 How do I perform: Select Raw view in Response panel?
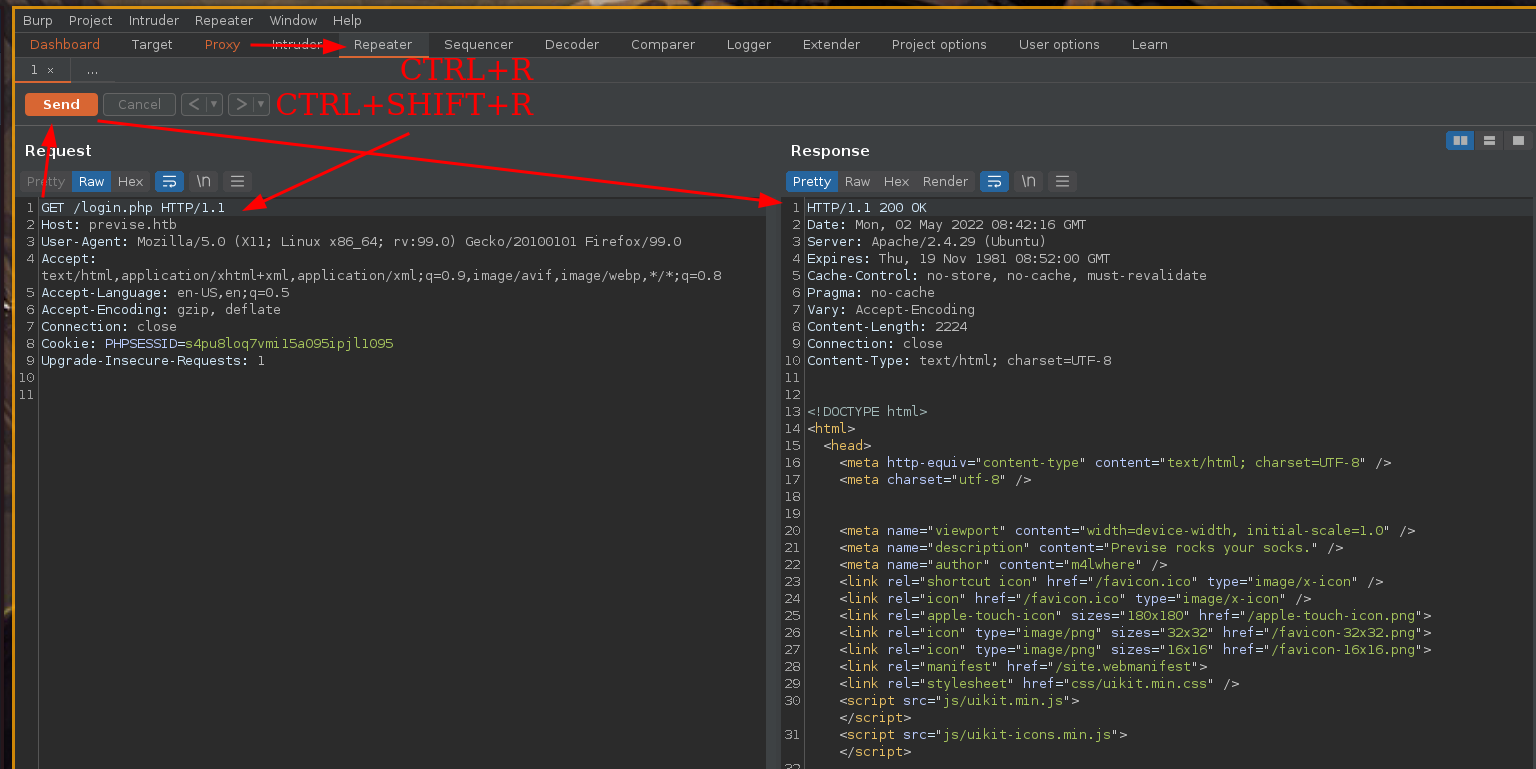(x=857, y=181)
